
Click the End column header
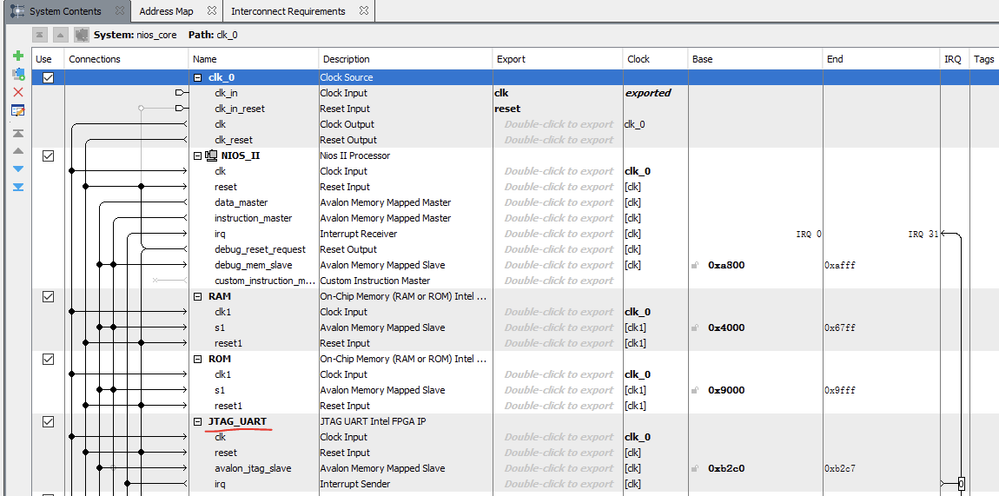tap(881, 59)
